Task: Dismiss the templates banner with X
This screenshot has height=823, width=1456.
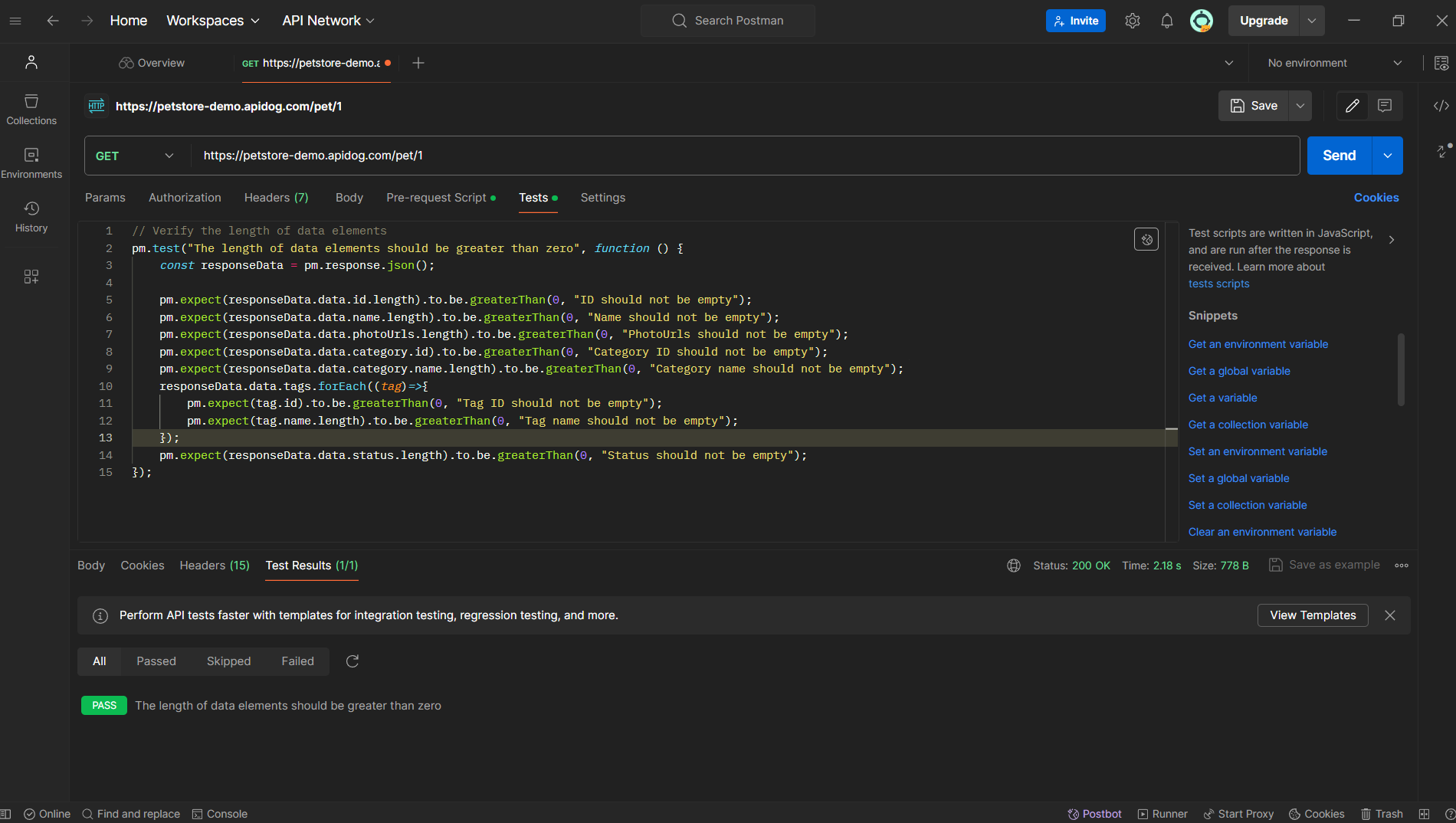Action: [1390, 615]
